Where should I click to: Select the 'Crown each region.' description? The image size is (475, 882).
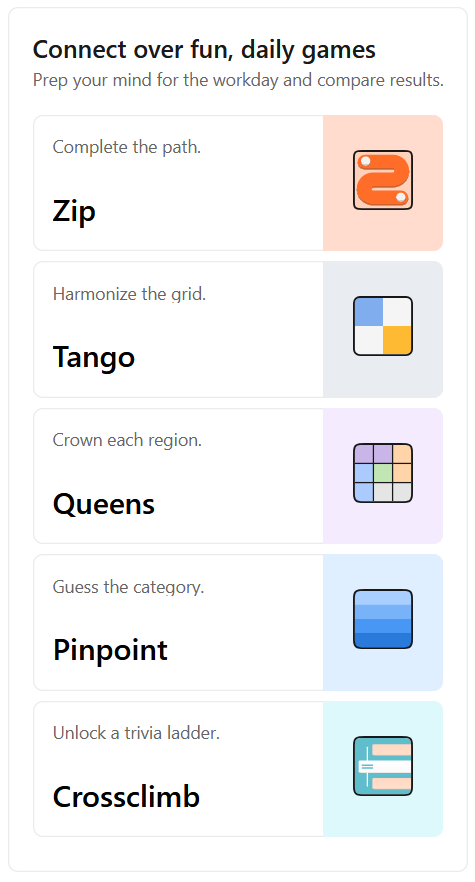127,440
